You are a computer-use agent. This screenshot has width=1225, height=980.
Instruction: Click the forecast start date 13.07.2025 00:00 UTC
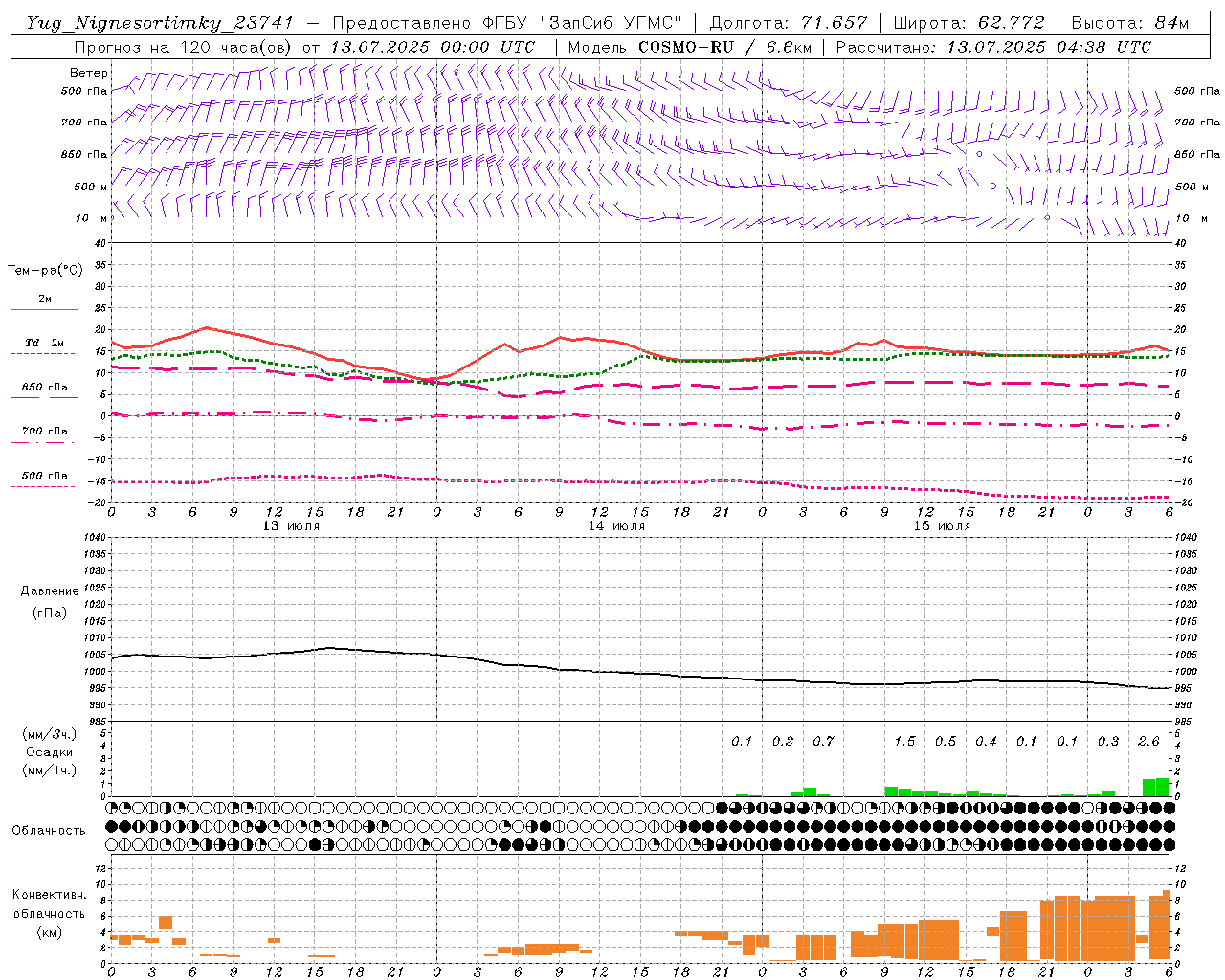coord(433,47)
